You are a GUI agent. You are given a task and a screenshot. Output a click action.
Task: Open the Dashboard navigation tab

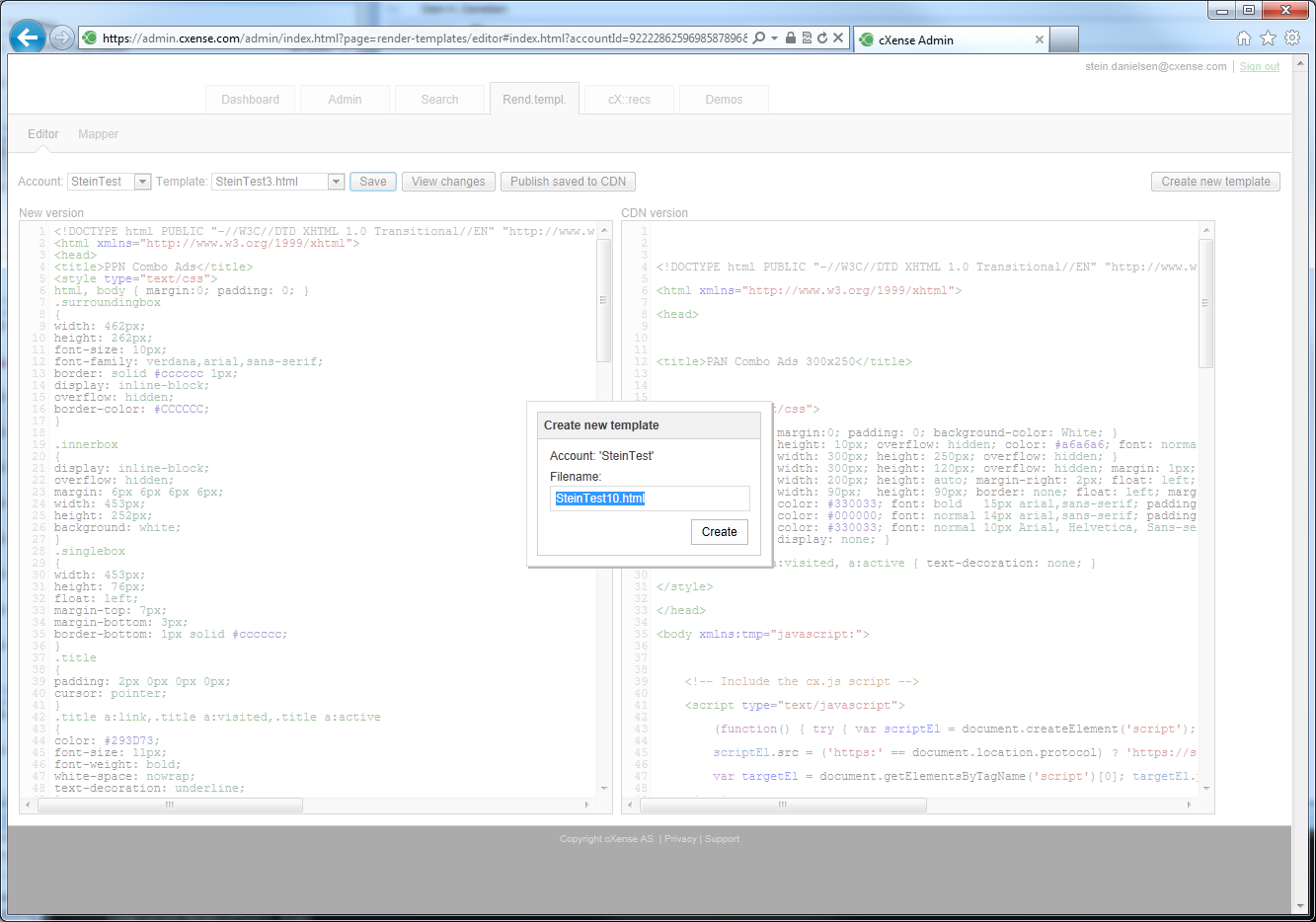(250, 100)
